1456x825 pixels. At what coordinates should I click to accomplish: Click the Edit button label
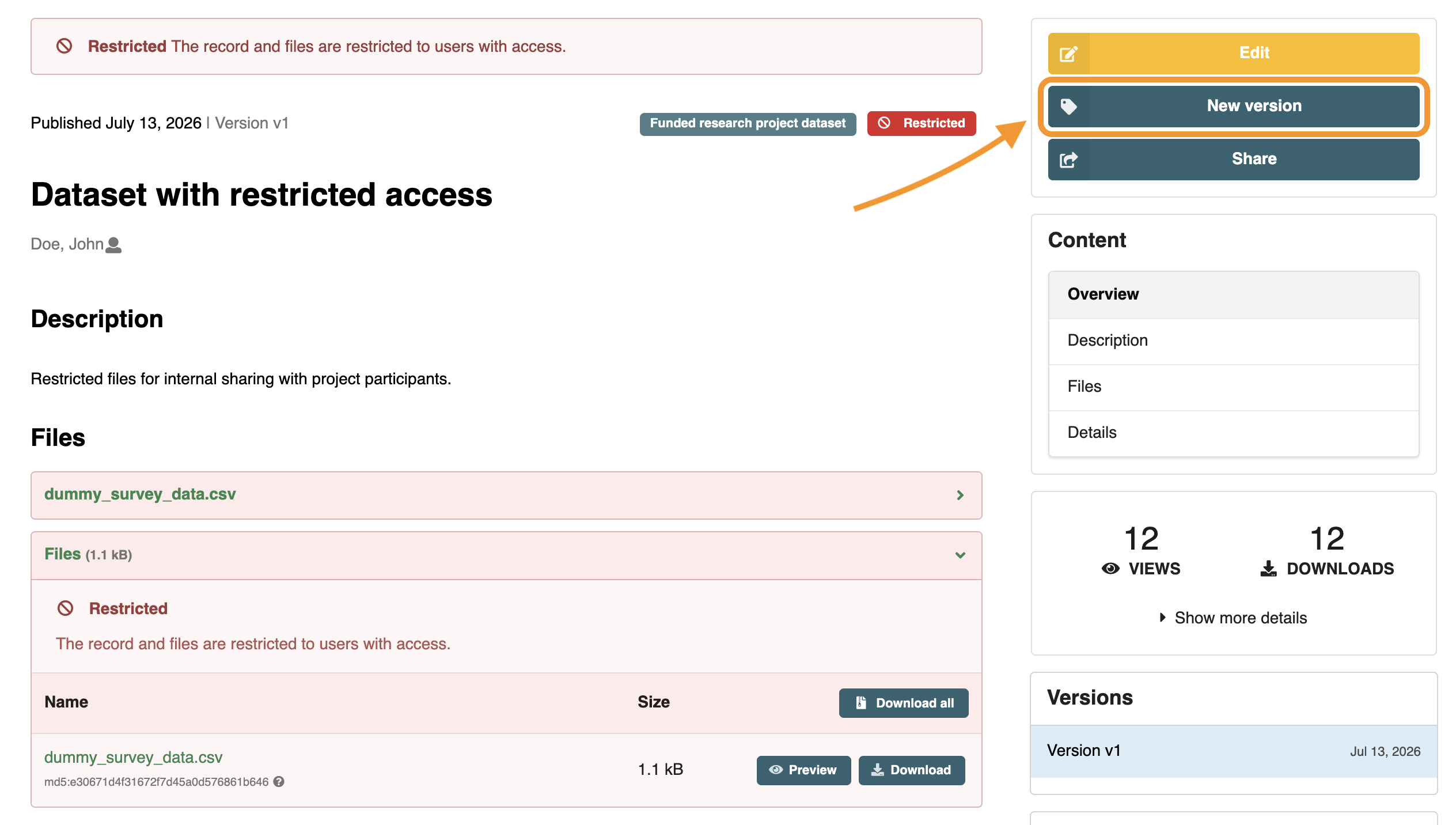pos(1254,52)
